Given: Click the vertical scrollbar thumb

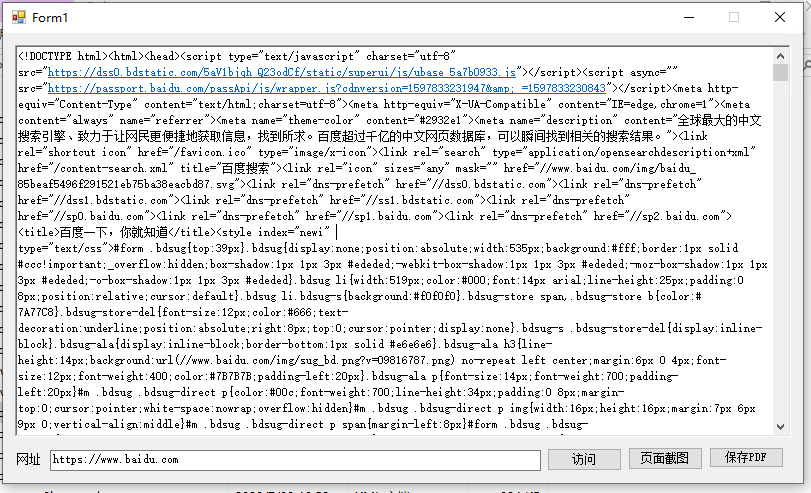Looking at the screenshot, I should (x=780, y=72).
